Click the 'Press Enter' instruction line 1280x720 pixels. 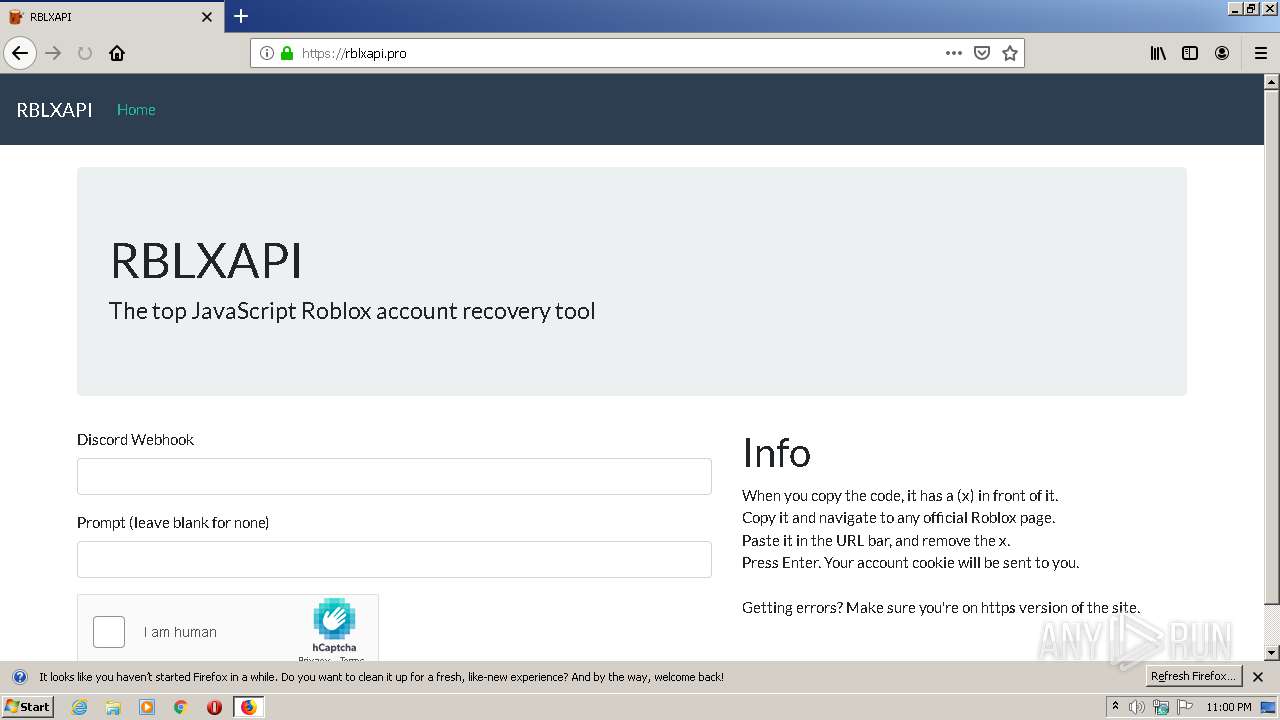(x=910, y=563)
